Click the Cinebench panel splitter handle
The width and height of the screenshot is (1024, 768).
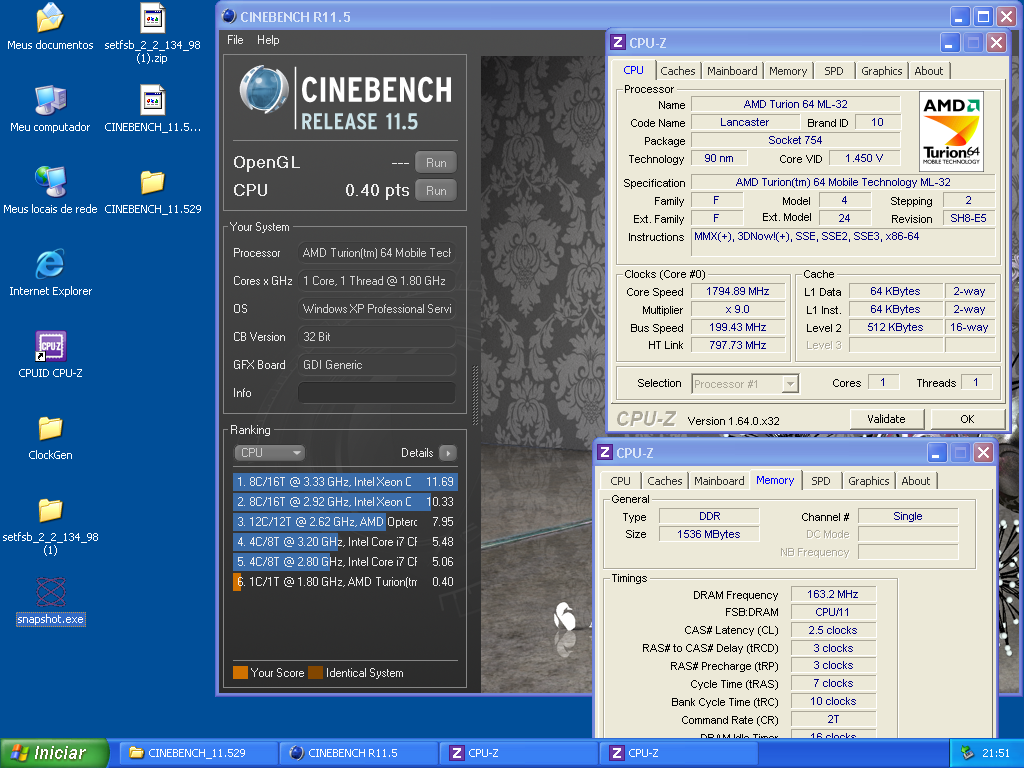pyautogui.click(x=475, y=394)
